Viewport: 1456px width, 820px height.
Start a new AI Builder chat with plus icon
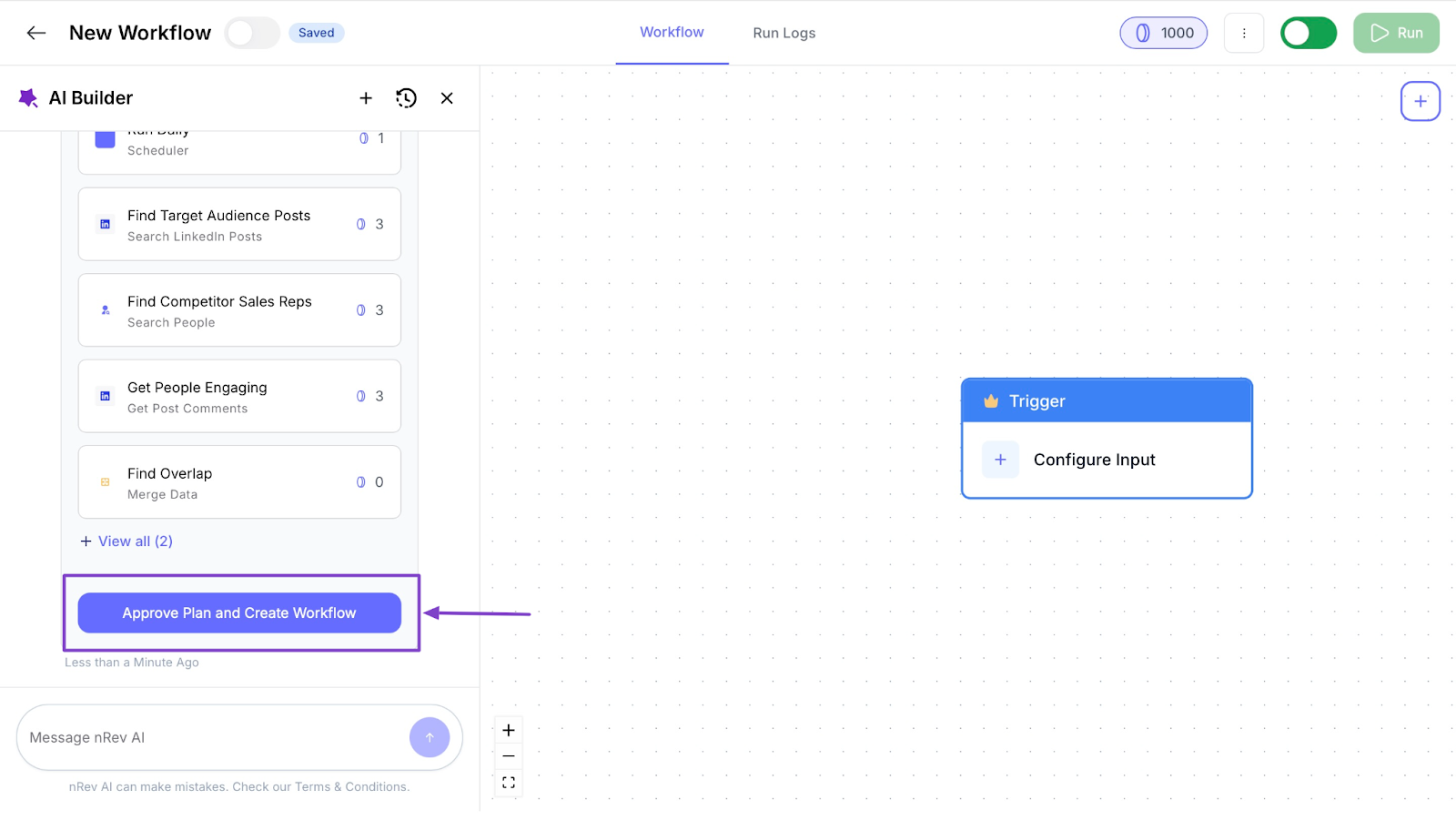[366, 97]
